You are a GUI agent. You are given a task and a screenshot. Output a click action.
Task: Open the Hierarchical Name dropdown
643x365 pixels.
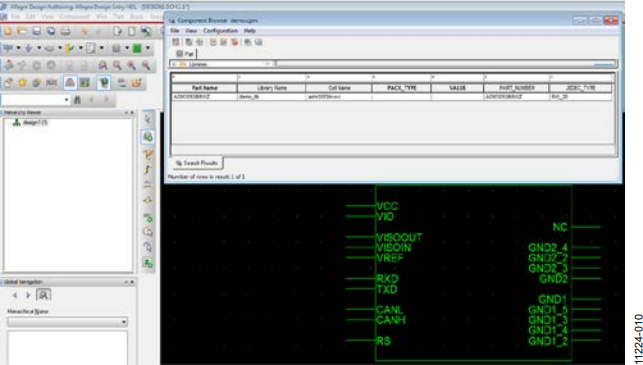click(67, 322)
